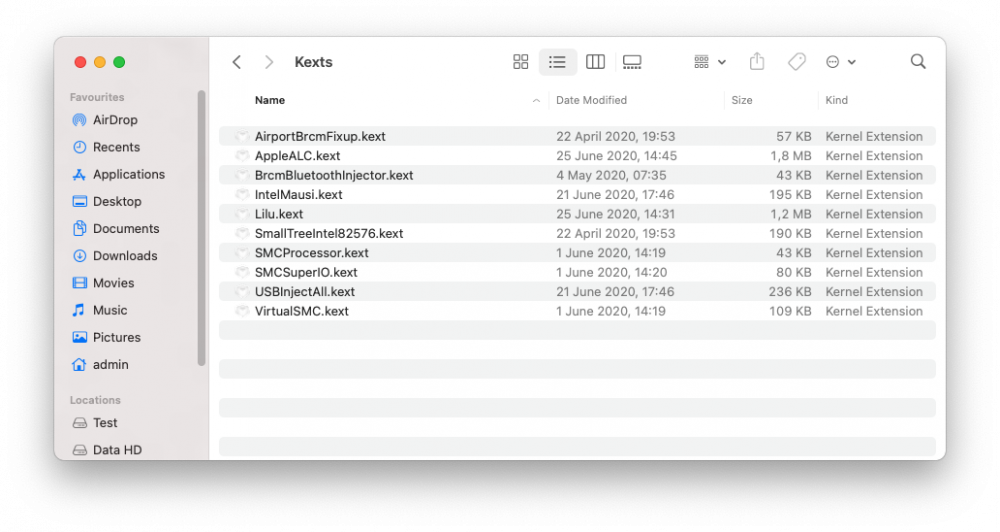
Task: Minimise window with the yellow button
Action: pos(99,62)
